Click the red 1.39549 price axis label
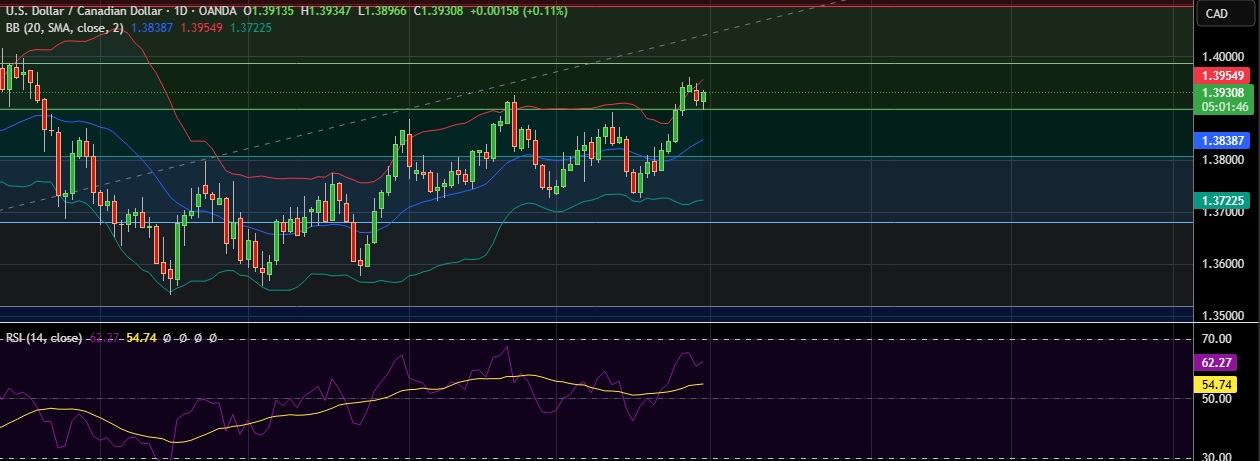Screen dimensions: 1260x461 coord(1222,76)
